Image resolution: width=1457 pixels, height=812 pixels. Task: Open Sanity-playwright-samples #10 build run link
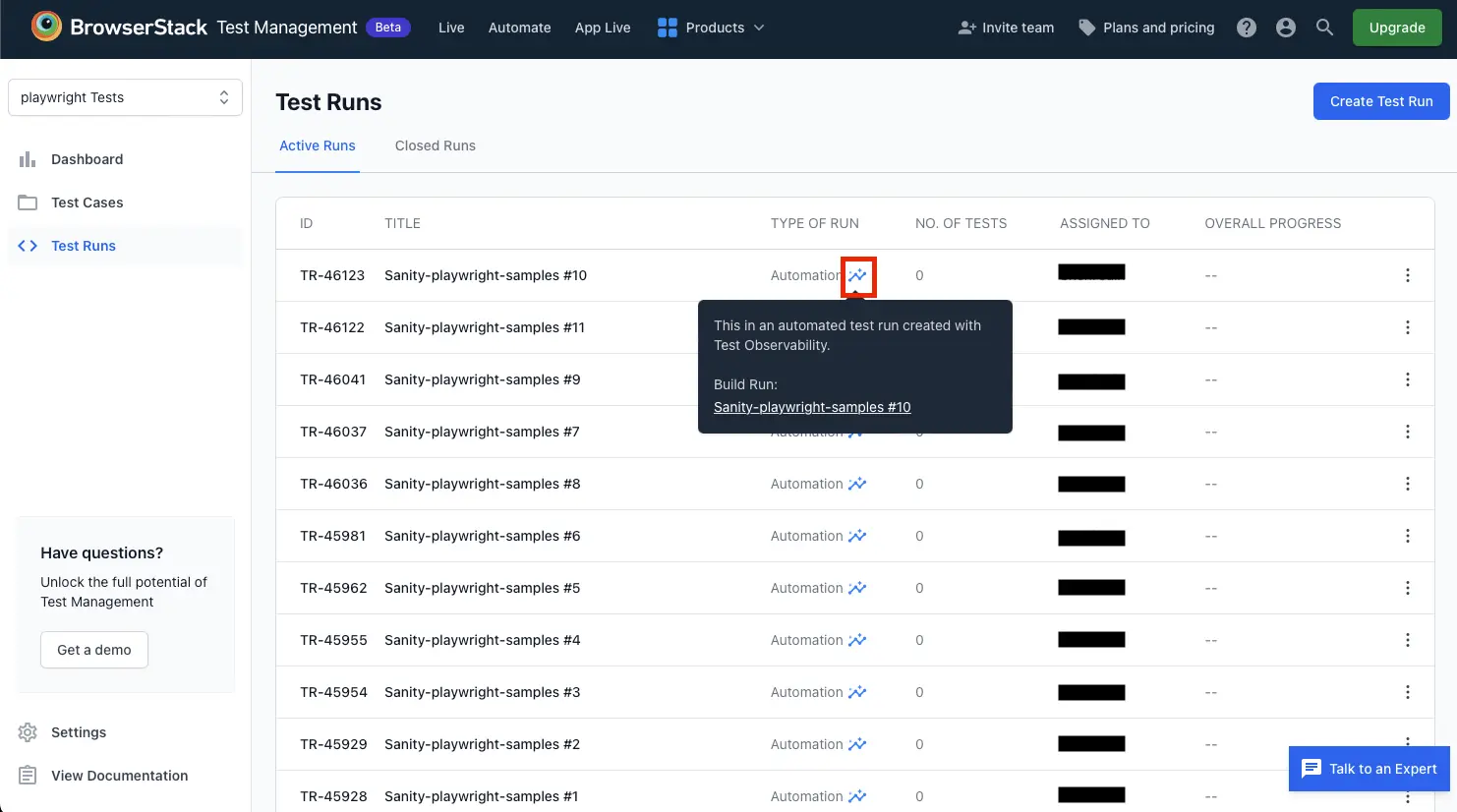tap(812, 407)
